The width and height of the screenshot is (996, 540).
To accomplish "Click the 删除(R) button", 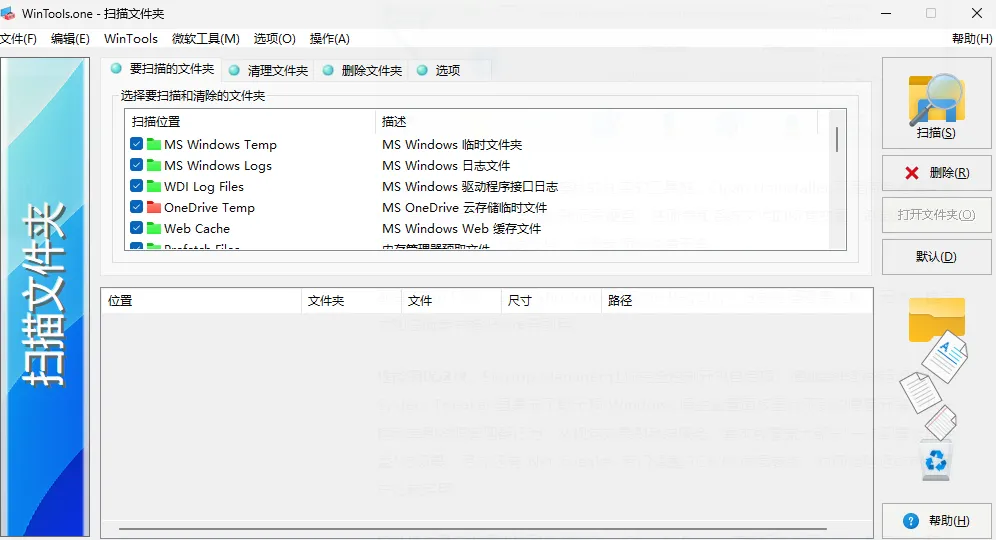I will pos(936,173).
